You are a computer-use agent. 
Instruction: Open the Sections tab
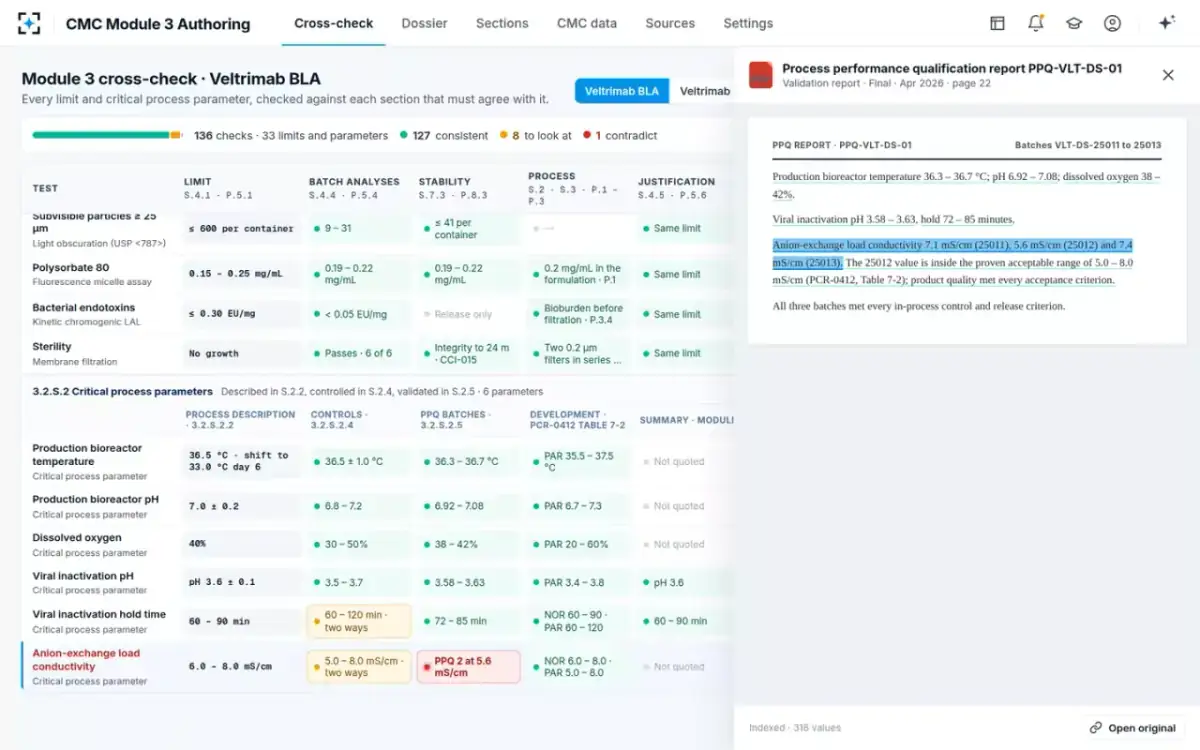coord(502,23)
